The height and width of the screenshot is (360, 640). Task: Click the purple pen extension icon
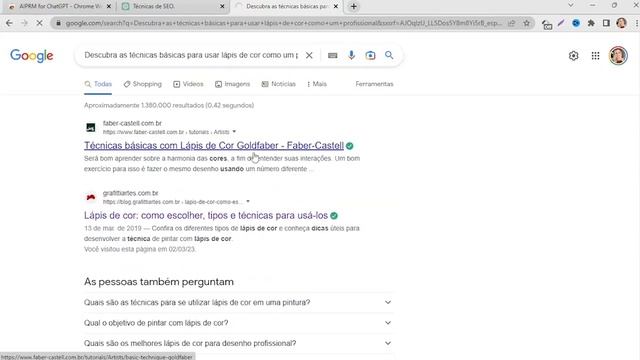coord(561,23)
